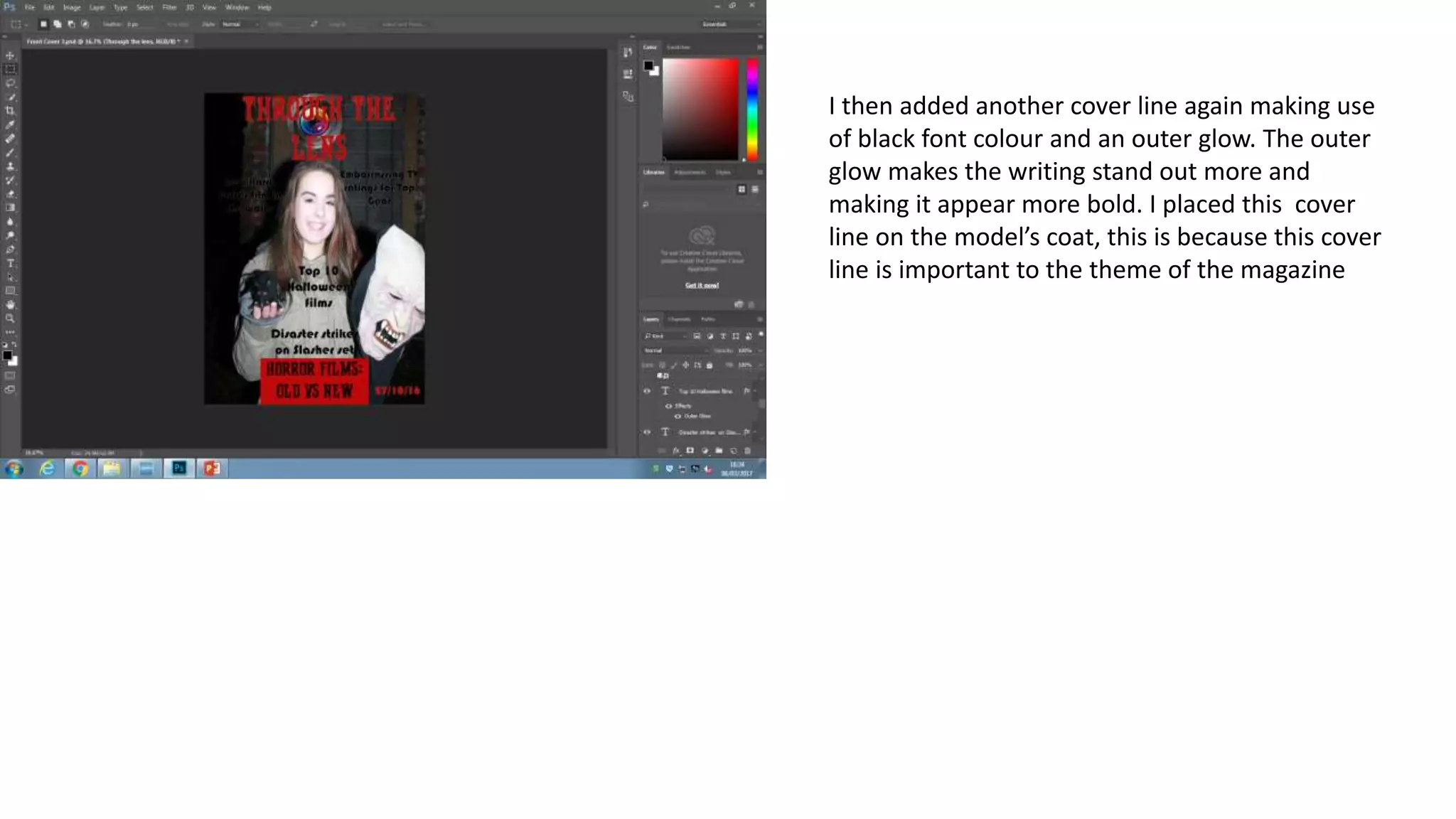Image resolution: width=1456 pixels, height=819 pixels.
Task: Select the Gradient tool
Action: click(10, 208)
